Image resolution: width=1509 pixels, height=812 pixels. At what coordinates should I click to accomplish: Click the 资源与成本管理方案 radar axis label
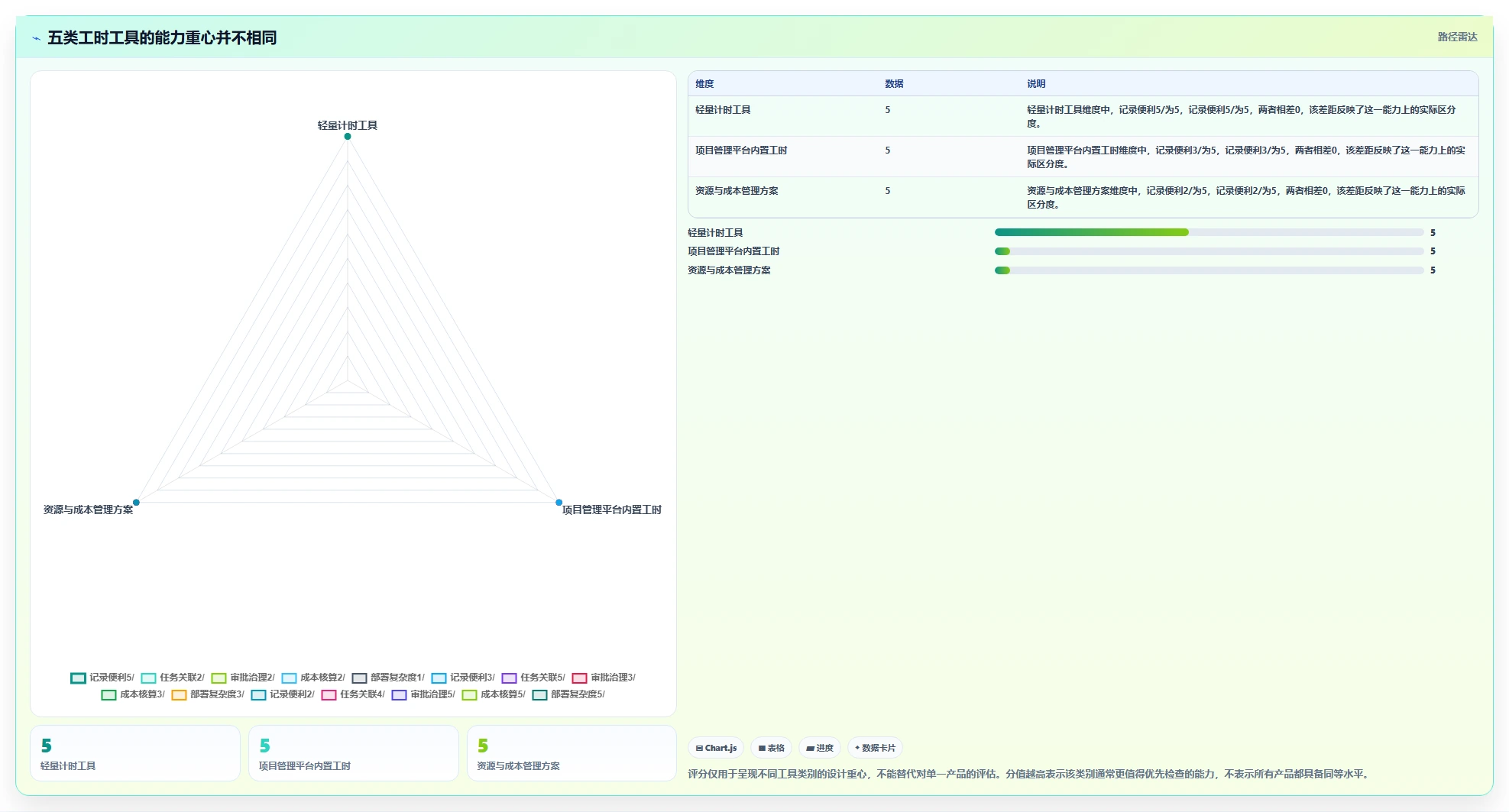[88, 510]
